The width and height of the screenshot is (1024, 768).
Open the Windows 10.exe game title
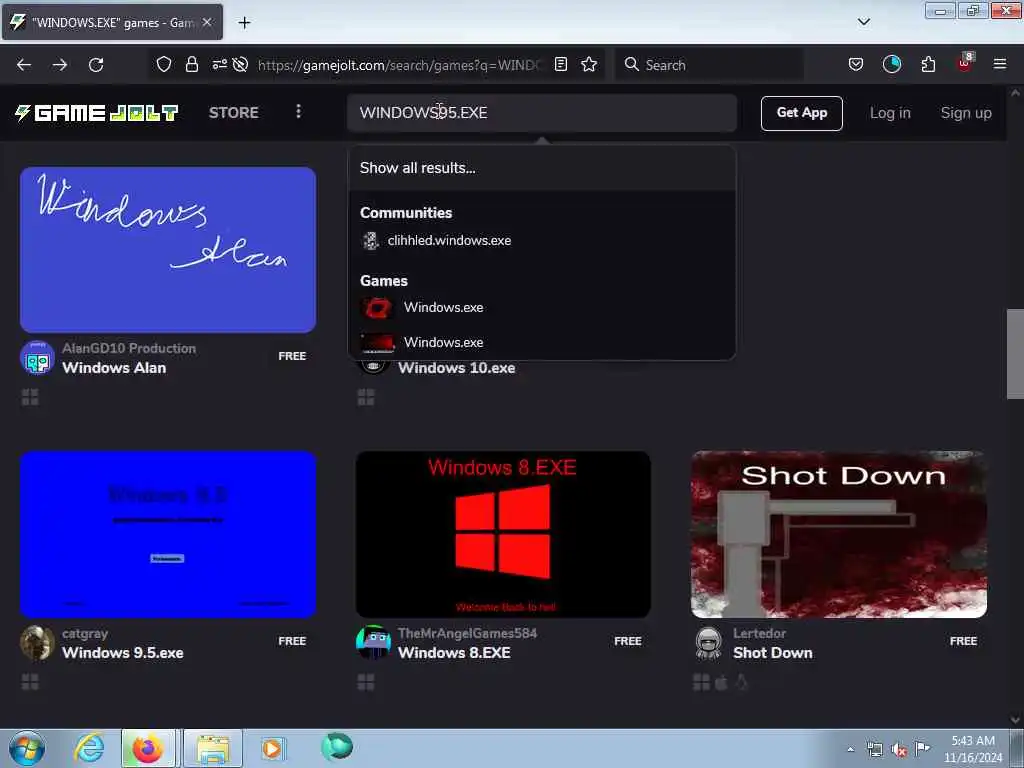[456, 368]
